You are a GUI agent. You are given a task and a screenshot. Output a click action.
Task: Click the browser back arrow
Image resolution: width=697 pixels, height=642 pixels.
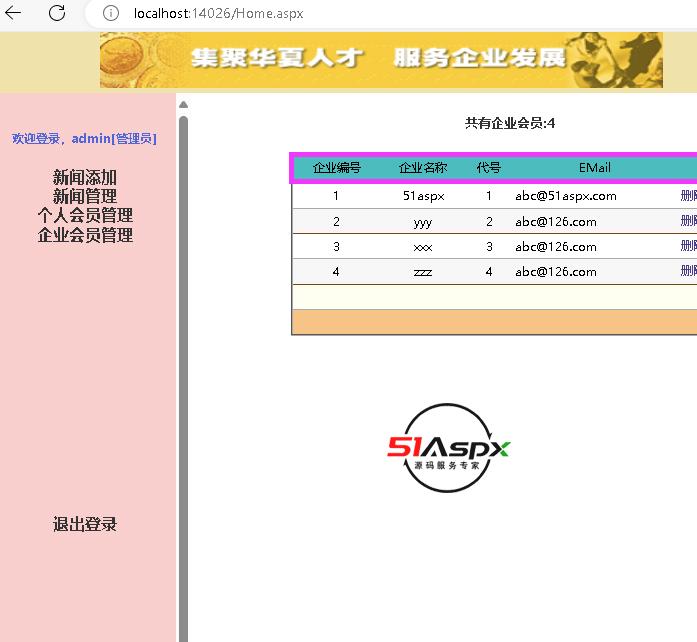tap(14, 13)
